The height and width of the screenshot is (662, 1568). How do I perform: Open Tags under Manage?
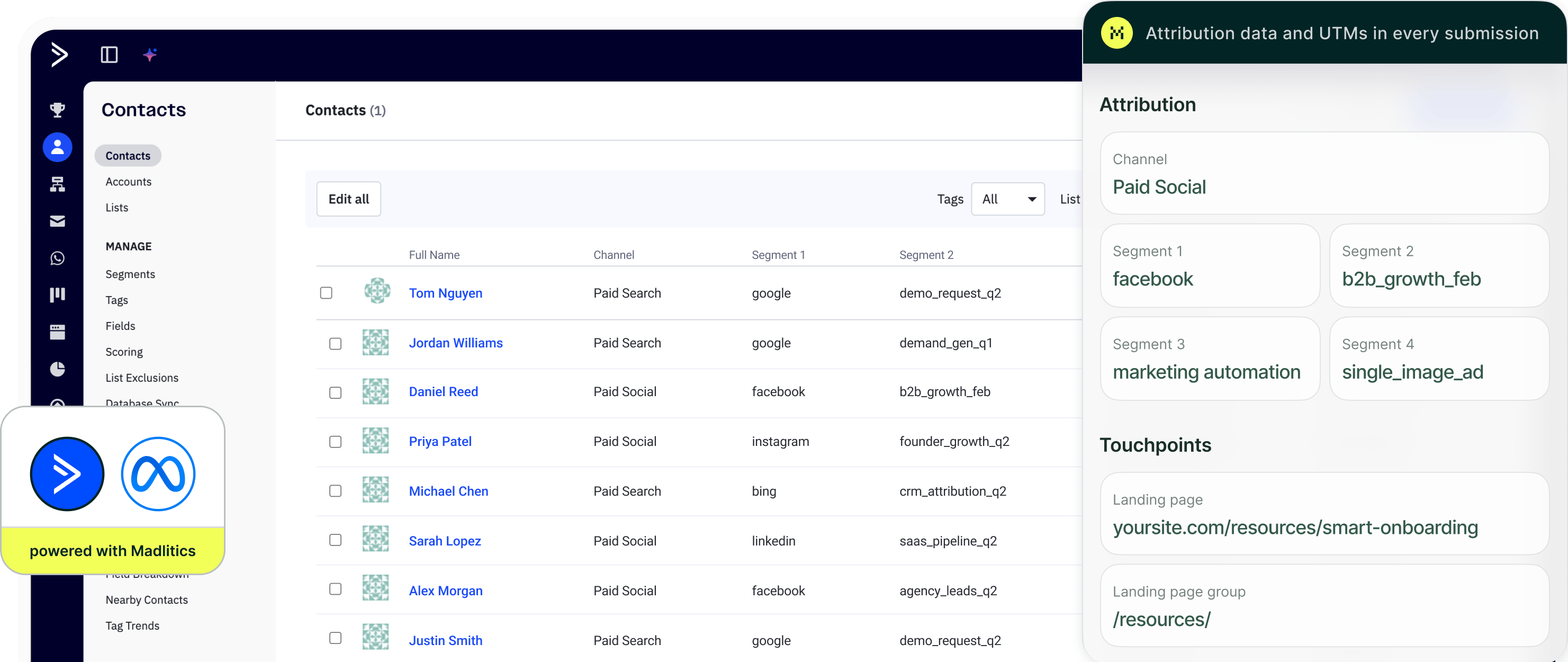(x=117, y=300)
